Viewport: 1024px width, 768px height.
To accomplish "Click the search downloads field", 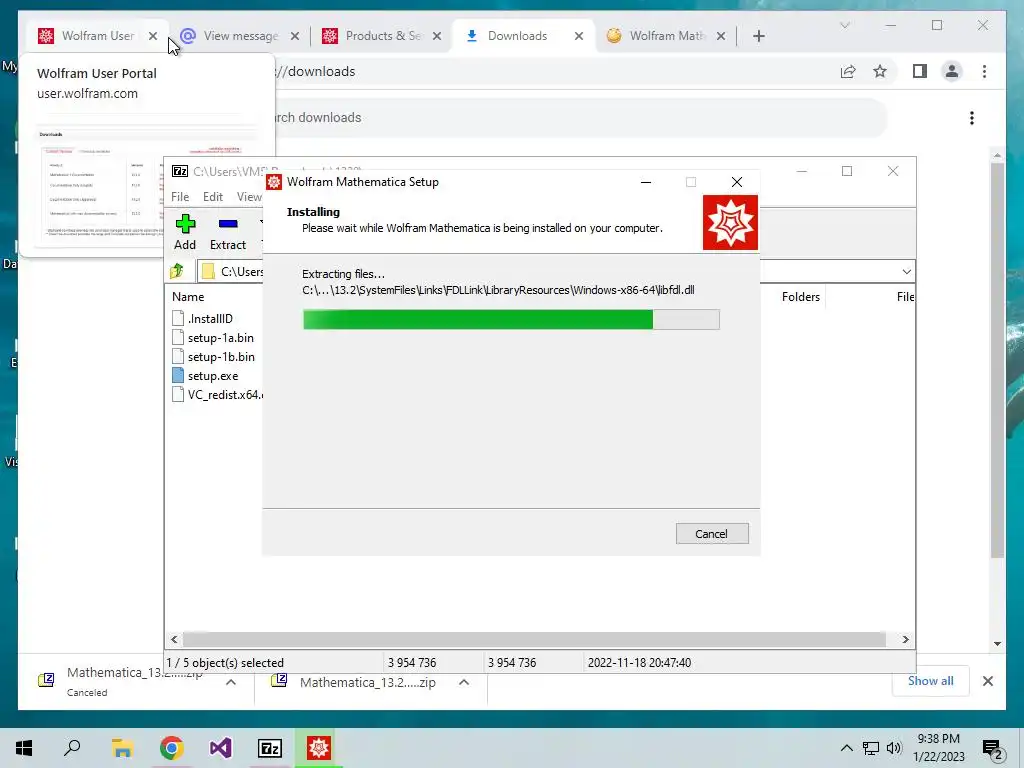I will pos(579,118).
